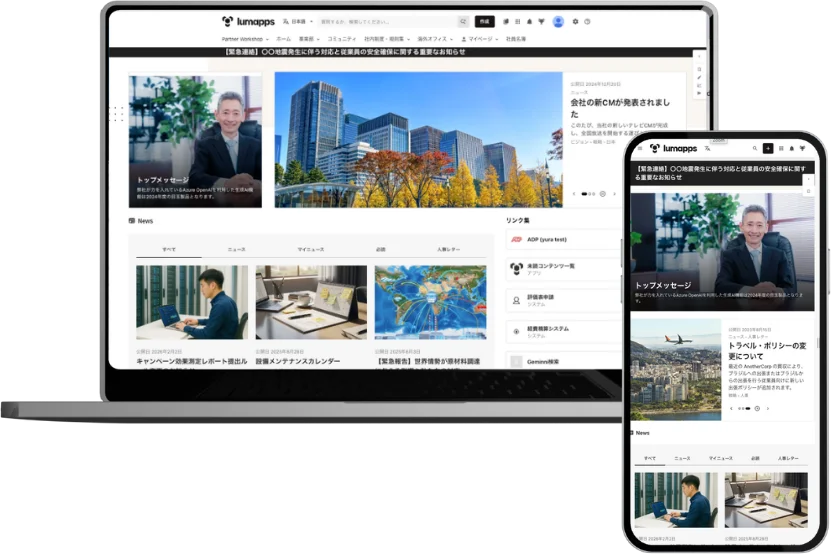Click the help icon after the settings gear
Viewport: 831px width, 554px height.
click(x=587, y=22)
